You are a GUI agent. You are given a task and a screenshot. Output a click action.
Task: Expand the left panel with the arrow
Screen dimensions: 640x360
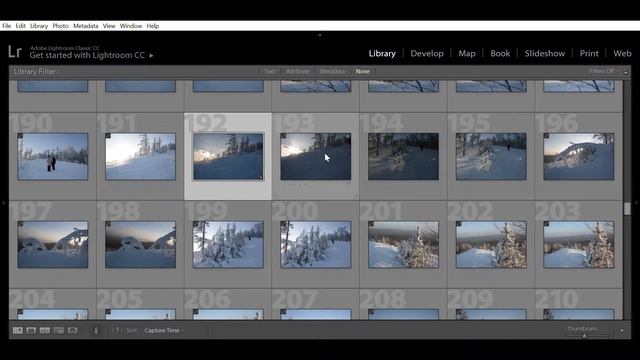(x=4, y=202)
